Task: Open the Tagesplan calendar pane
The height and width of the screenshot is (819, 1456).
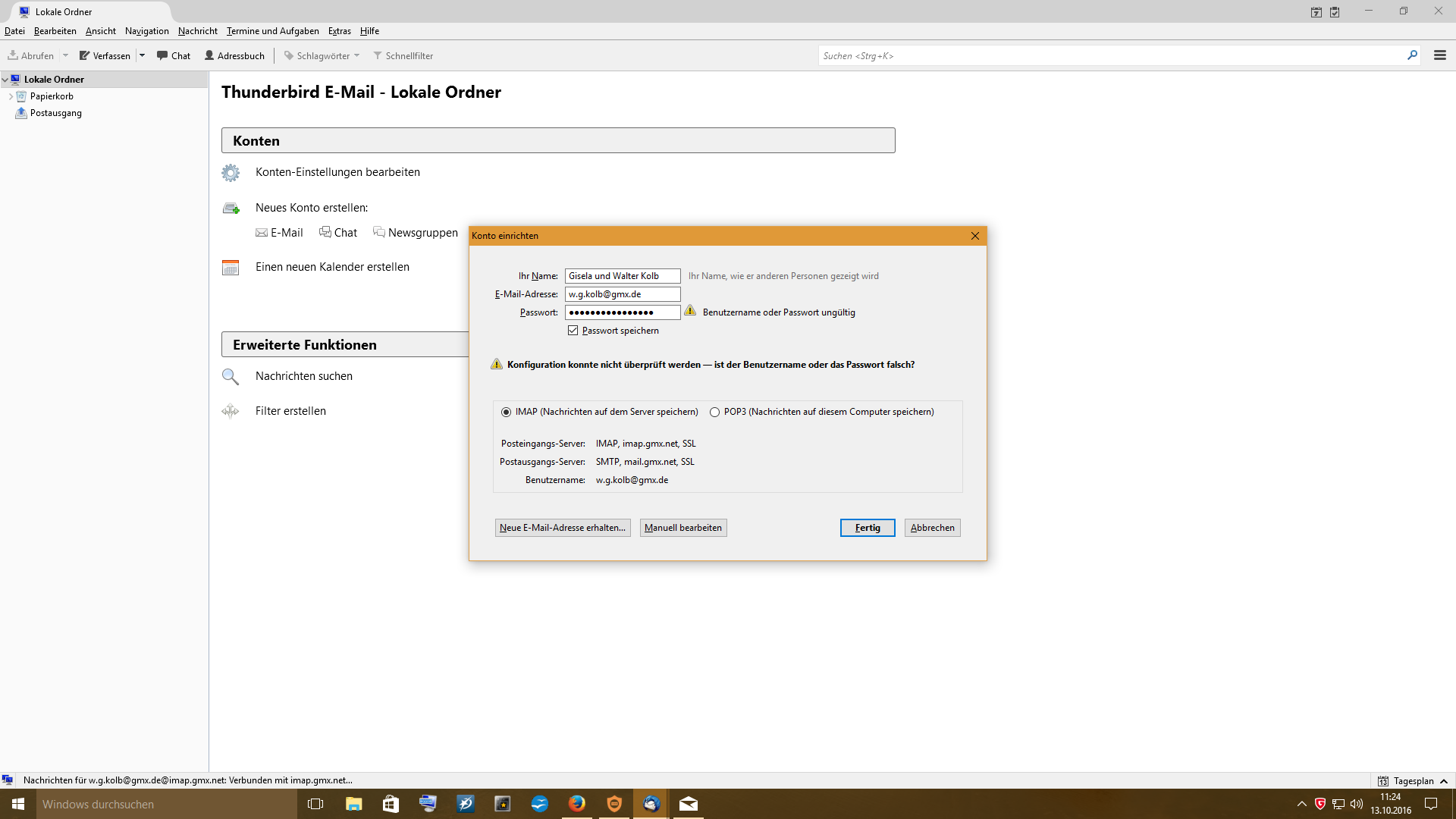Action: click(x=1412, y=780)
